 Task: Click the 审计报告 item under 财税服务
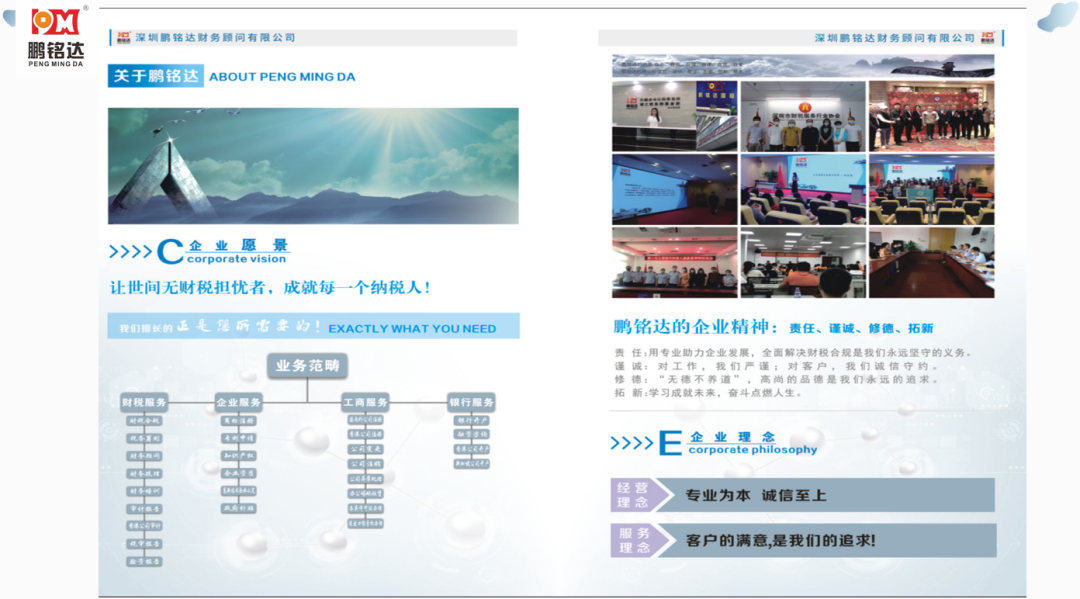coord(144,509)
